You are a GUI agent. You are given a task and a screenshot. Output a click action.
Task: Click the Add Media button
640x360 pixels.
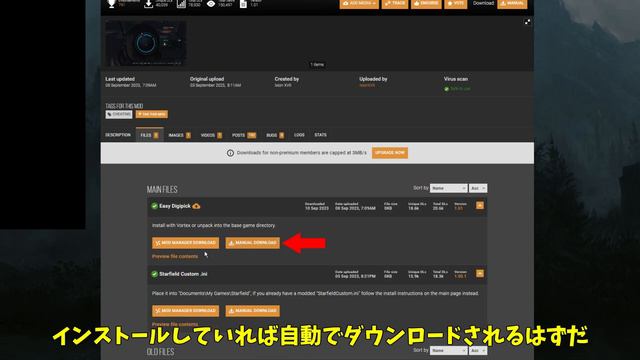point(359,4)
